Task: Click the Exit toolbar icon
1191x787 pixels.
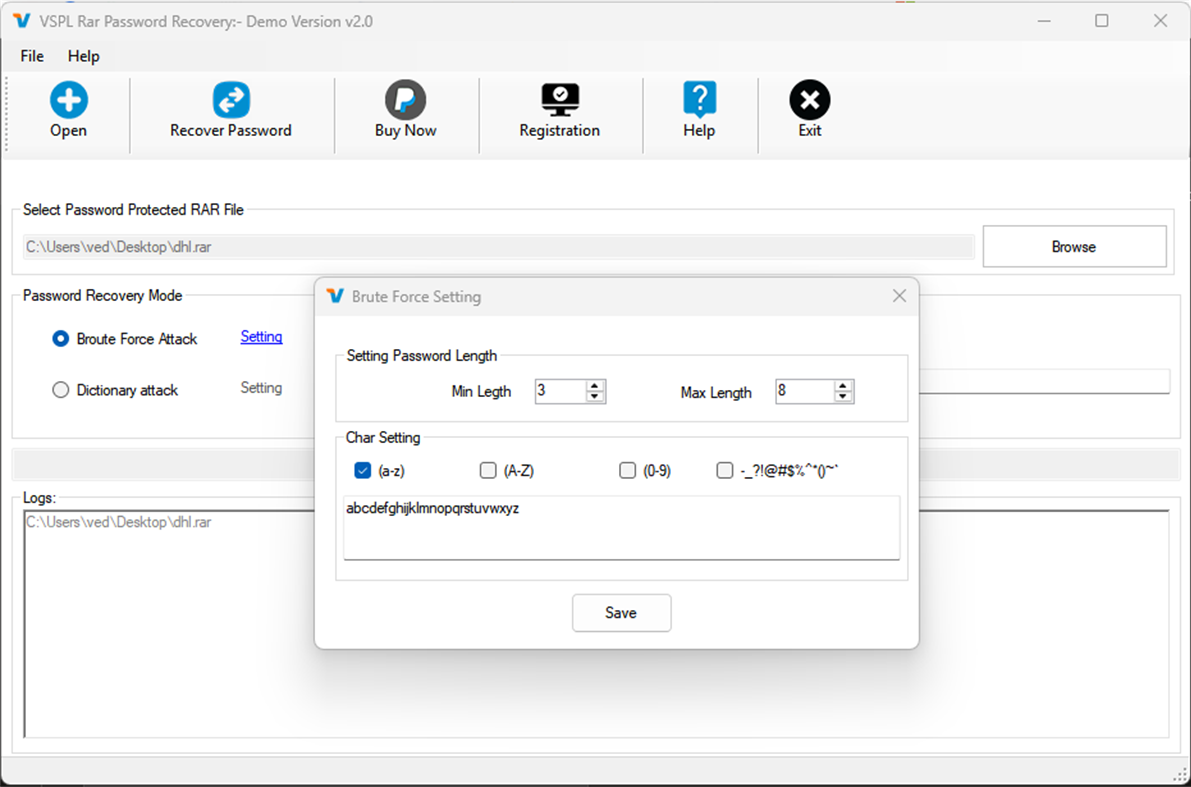Action: click(809, 100)
